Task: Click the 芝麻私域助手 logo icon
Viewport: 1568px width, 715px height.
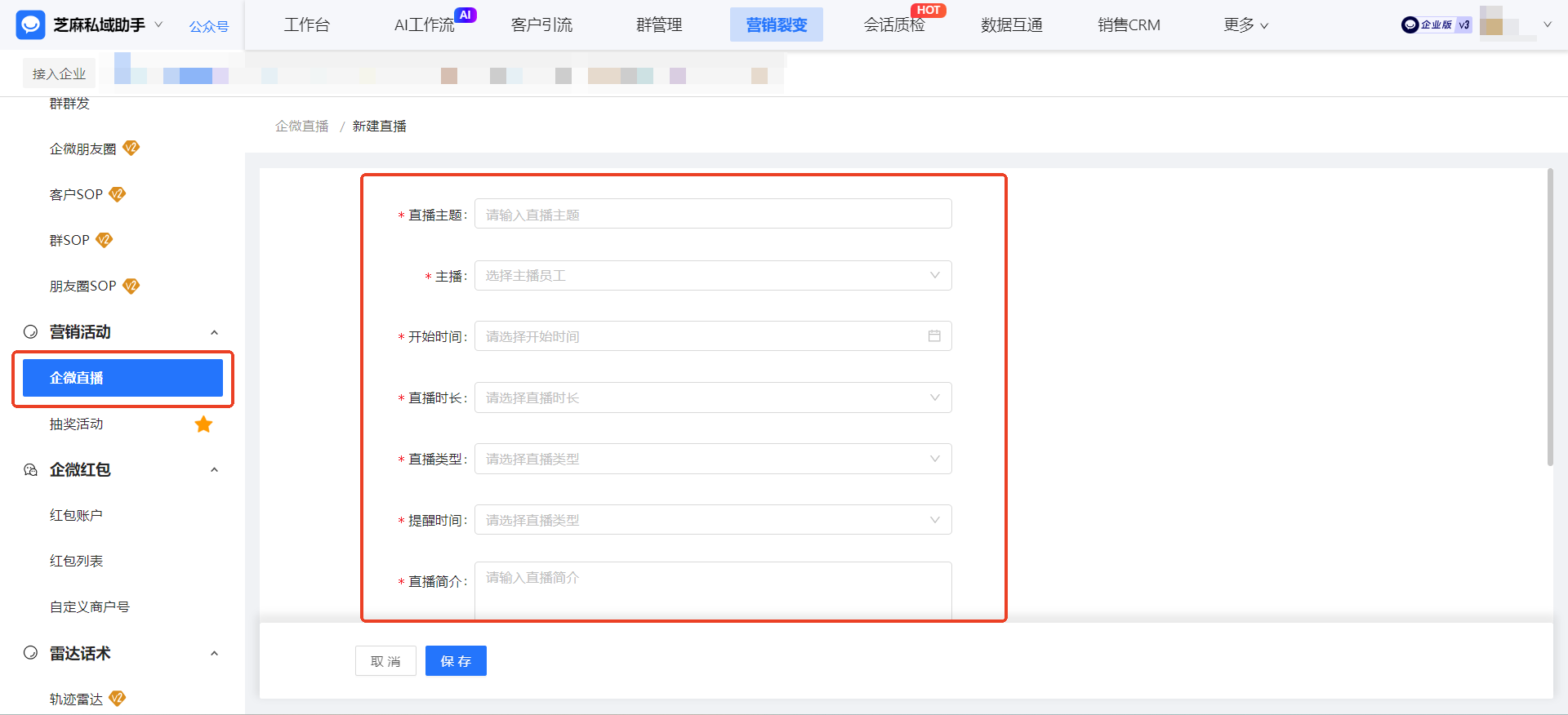Action: click(30, 24)
